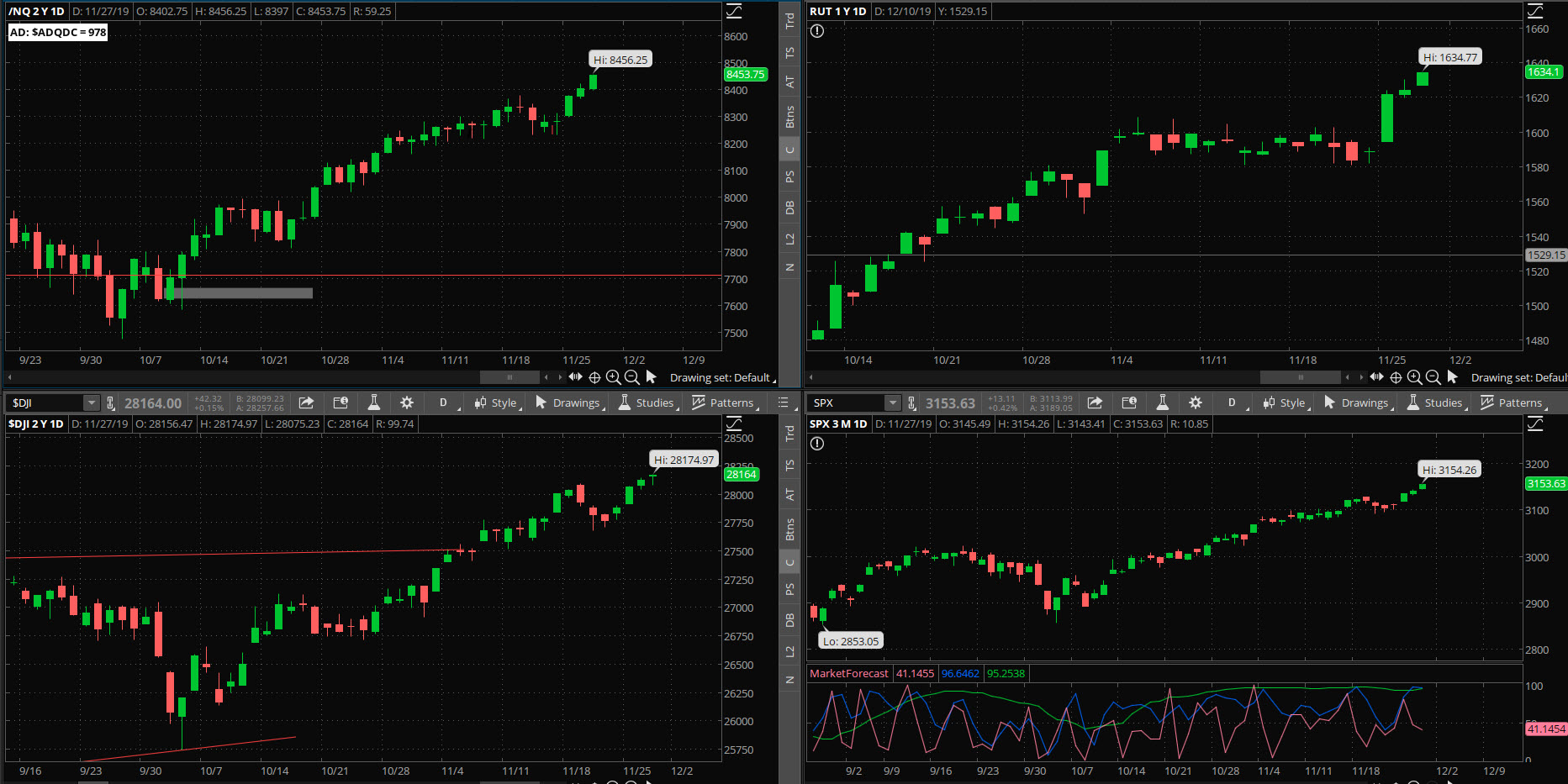The image size is (1568, 784).
Task: Open the L2 sidebar tab beside the /NQ chart
Action: (x=789, y=239)
